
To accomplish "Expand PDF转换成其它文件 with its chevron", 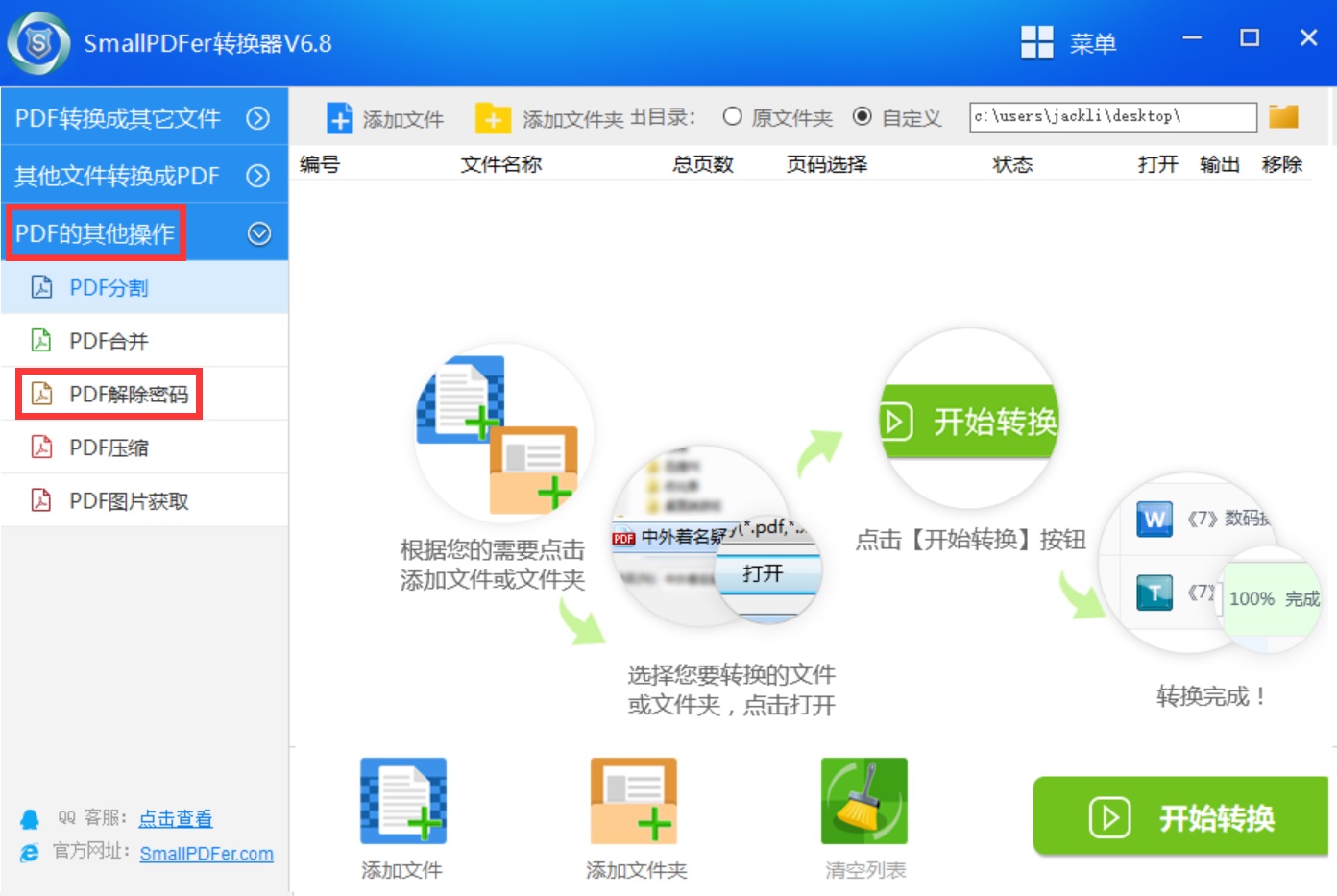I will (257, 118).
